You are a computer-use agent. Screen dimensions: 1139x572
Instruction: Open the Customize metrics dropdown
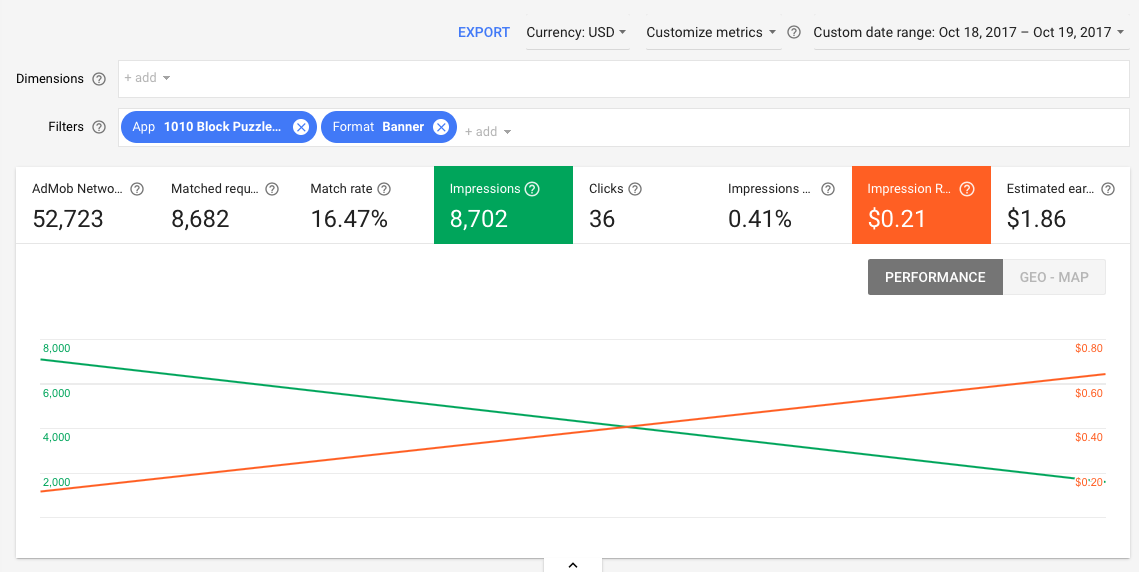click(x=712, y=32)
